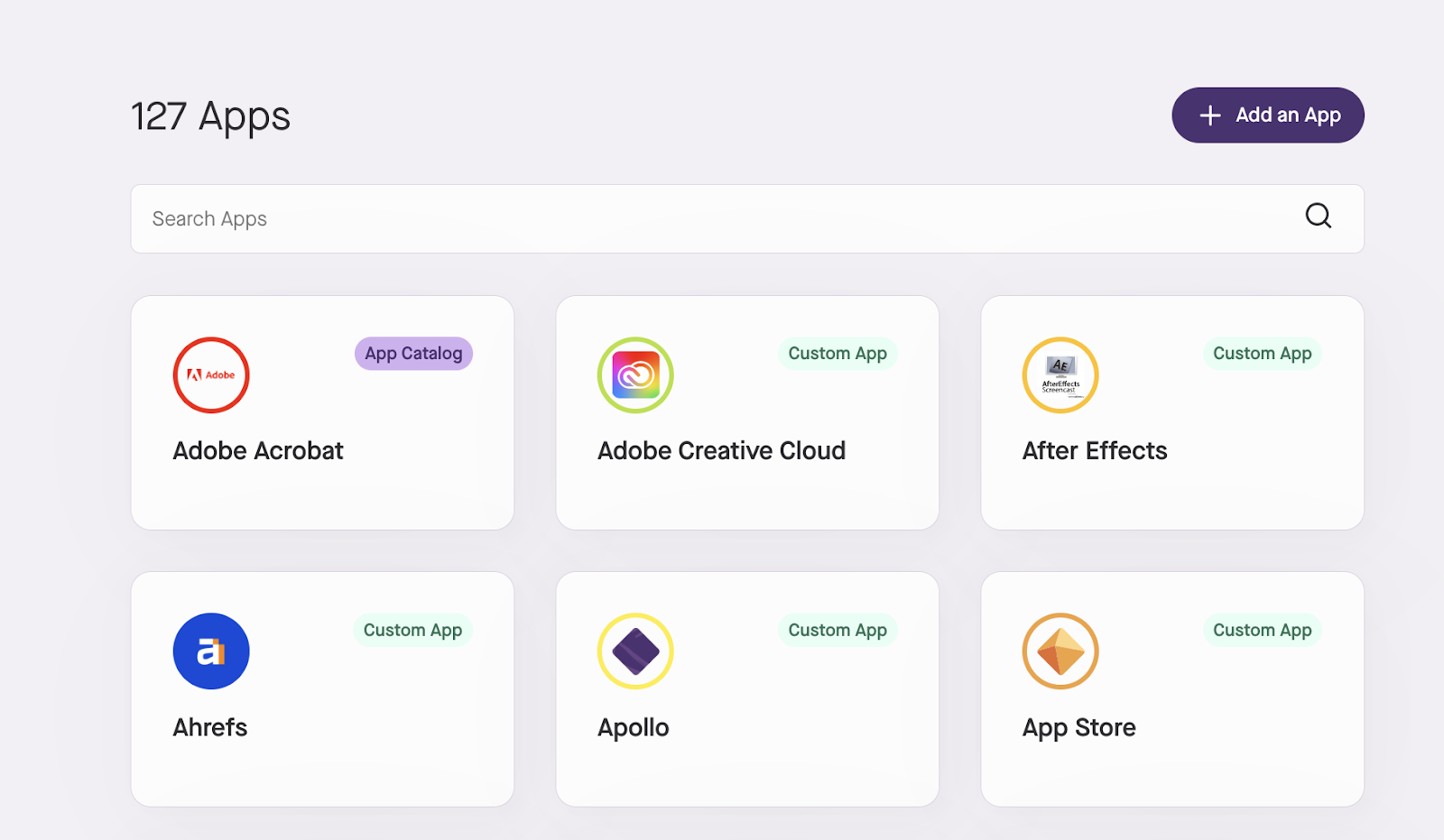Click the Apollo purple diamond icon
The height and width of the screenshot is (840, 1444).
click(x=635, y=651)
